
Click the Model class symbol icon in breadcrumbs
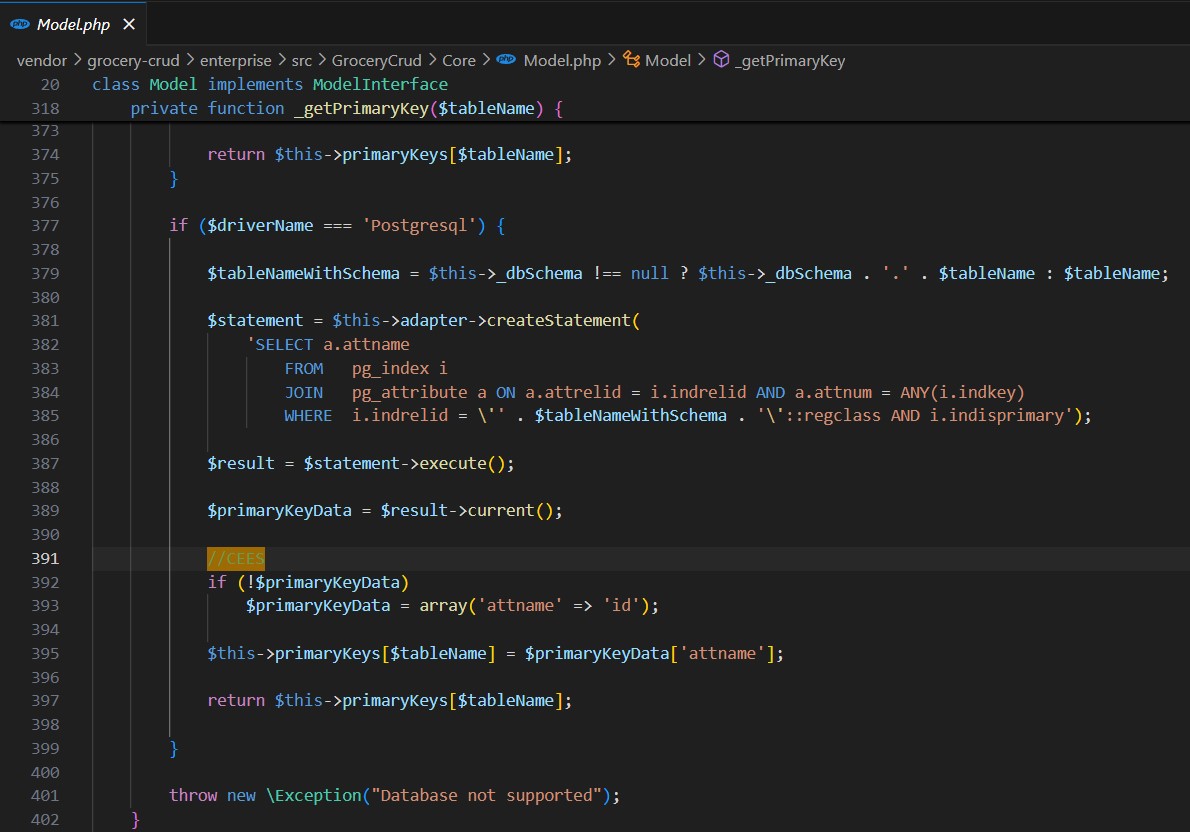pos(631,60)
